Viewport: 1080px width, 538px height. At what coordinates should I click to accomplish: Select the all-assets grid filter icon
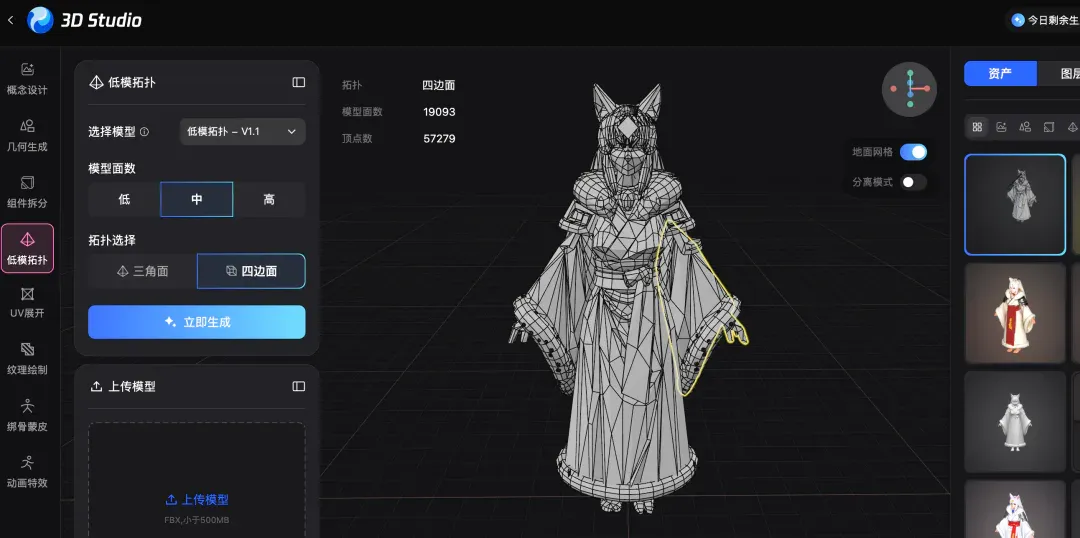977,127
